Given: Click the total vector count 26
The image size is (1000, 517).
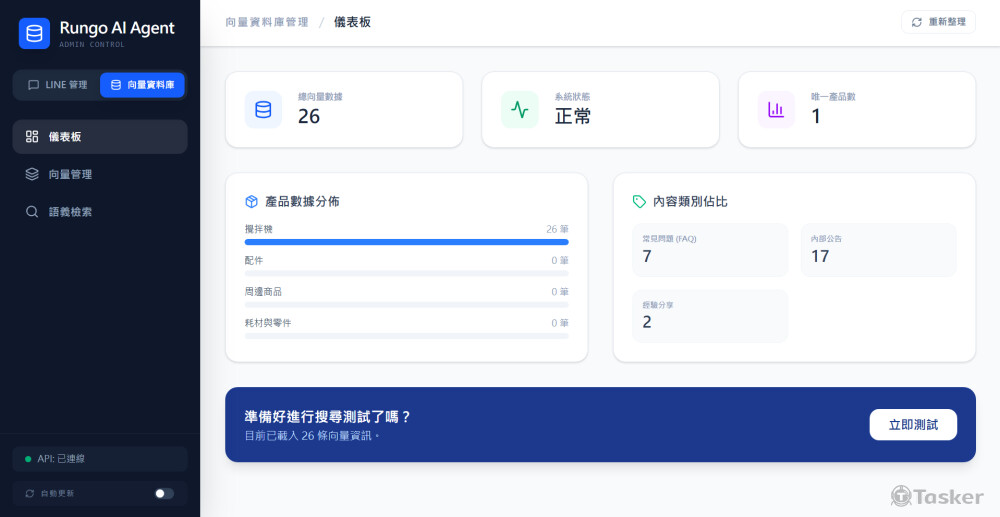Looking at the screenshot, I should pyautogui.click(x=309, y=116).
